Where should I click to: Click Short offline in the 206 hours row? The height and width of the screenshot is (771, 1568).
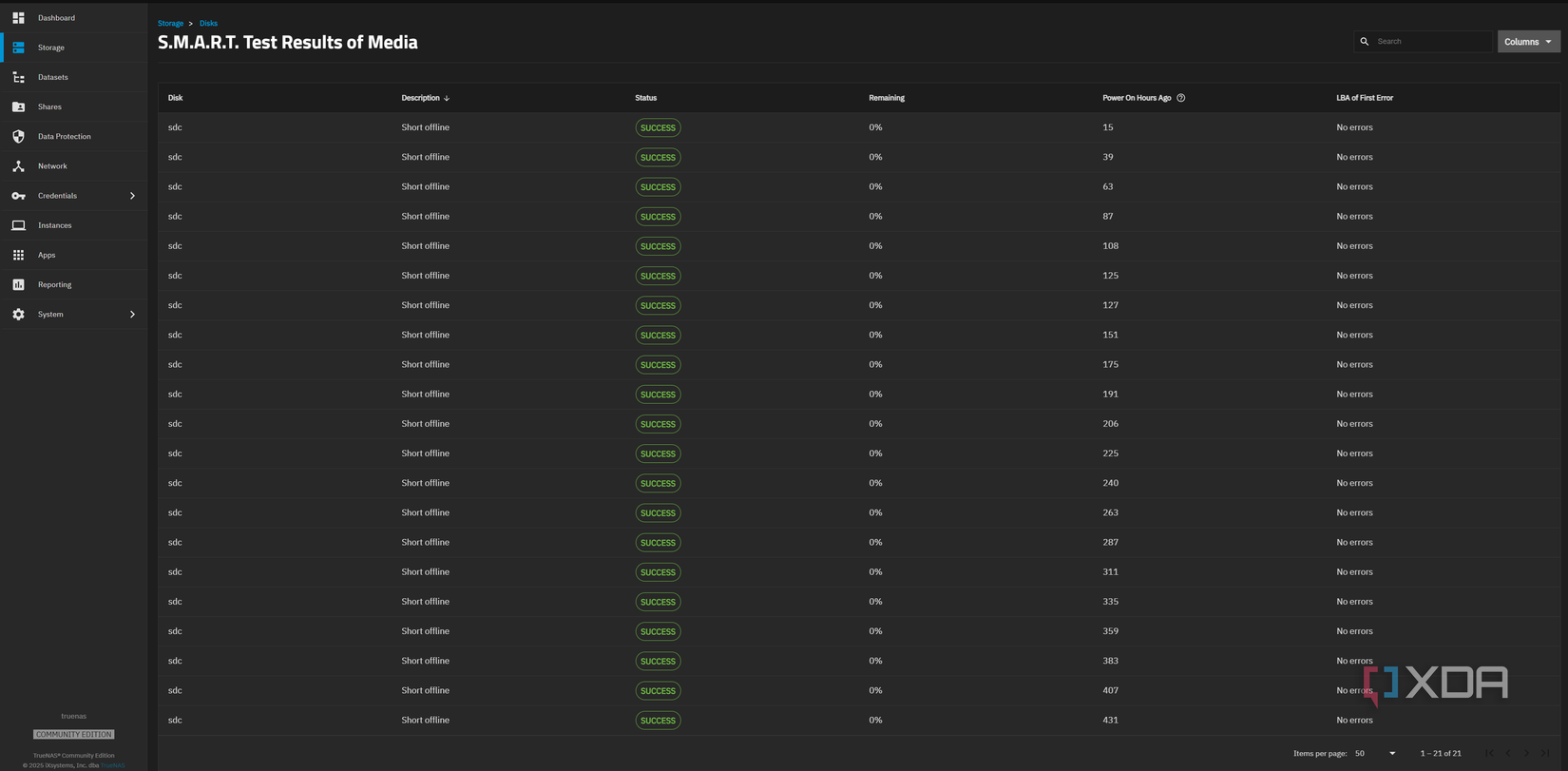[425, 424]
